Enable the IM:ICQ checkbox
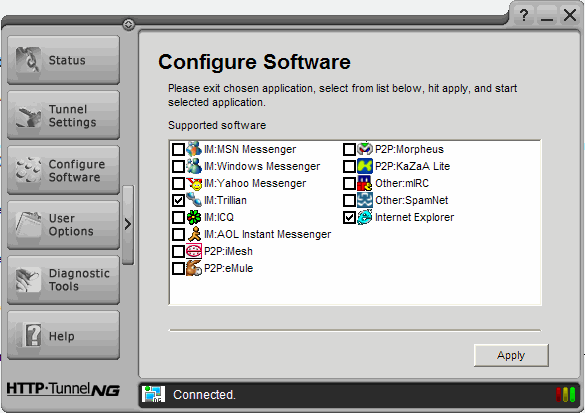This screenshot has height=413, width=585. coord(178,217)
